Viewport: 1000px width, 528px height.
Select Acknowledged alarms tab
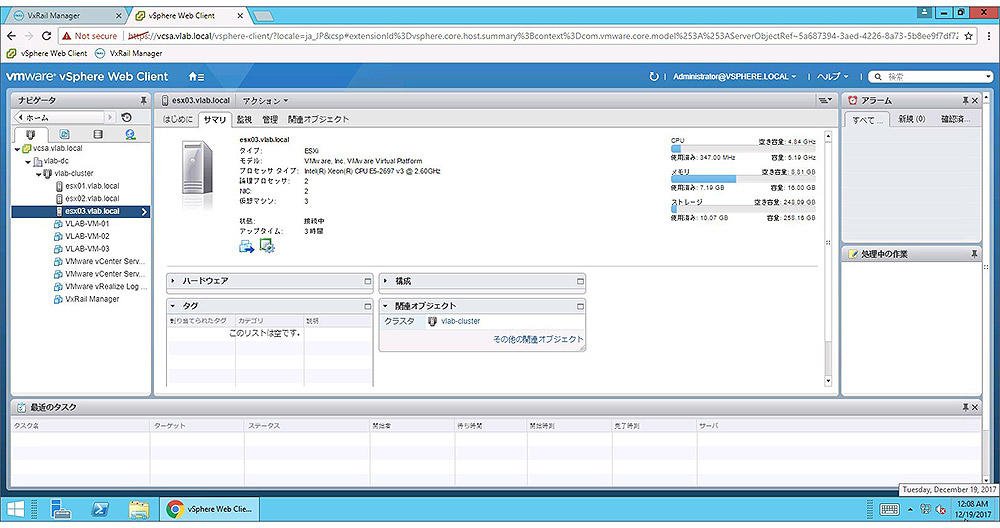click(955, 119)
